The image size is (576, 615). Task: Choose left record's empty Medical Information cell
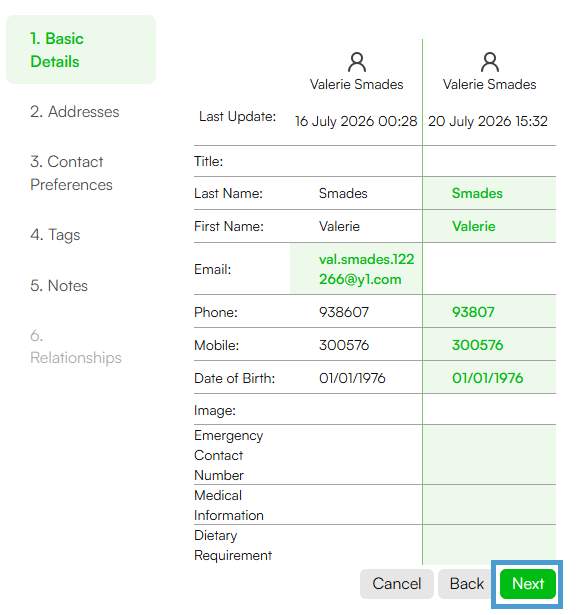(x=356, y=505)
